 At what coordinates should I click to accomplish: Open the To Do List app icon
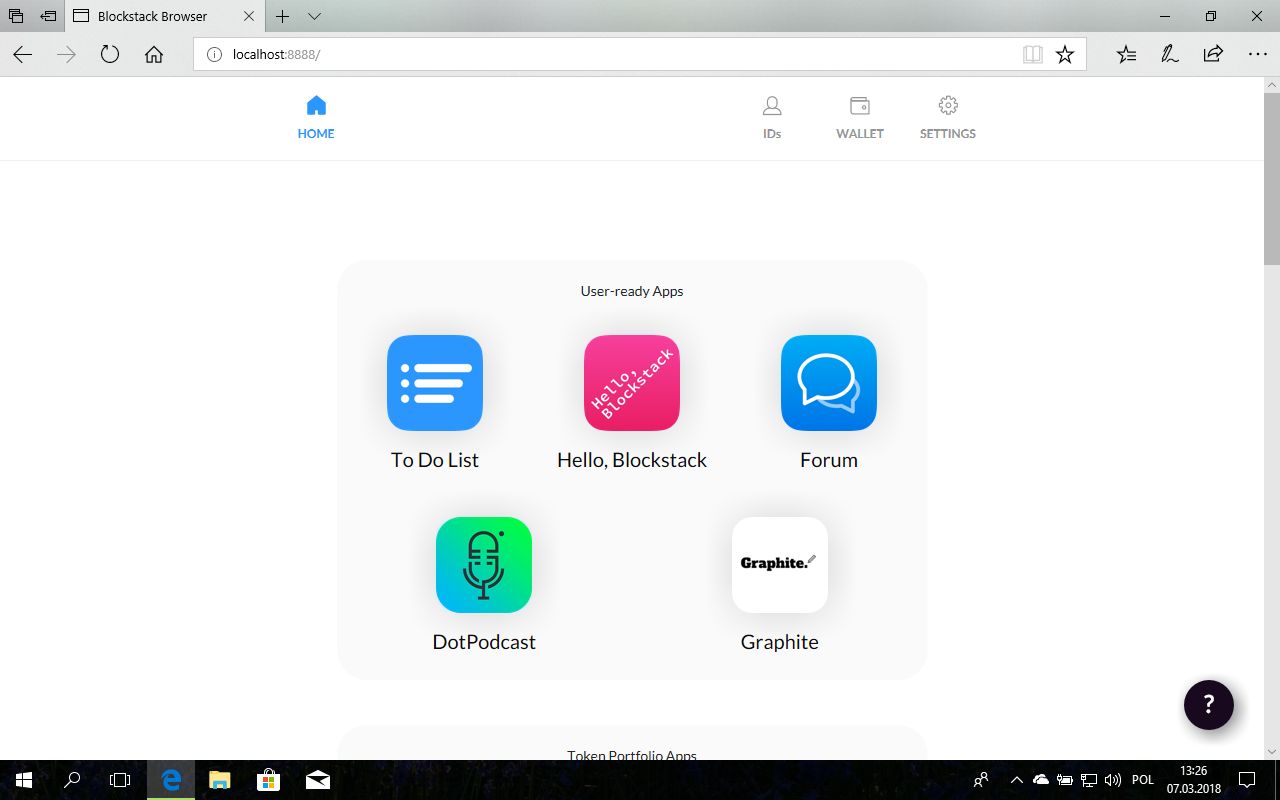point(435,383)
